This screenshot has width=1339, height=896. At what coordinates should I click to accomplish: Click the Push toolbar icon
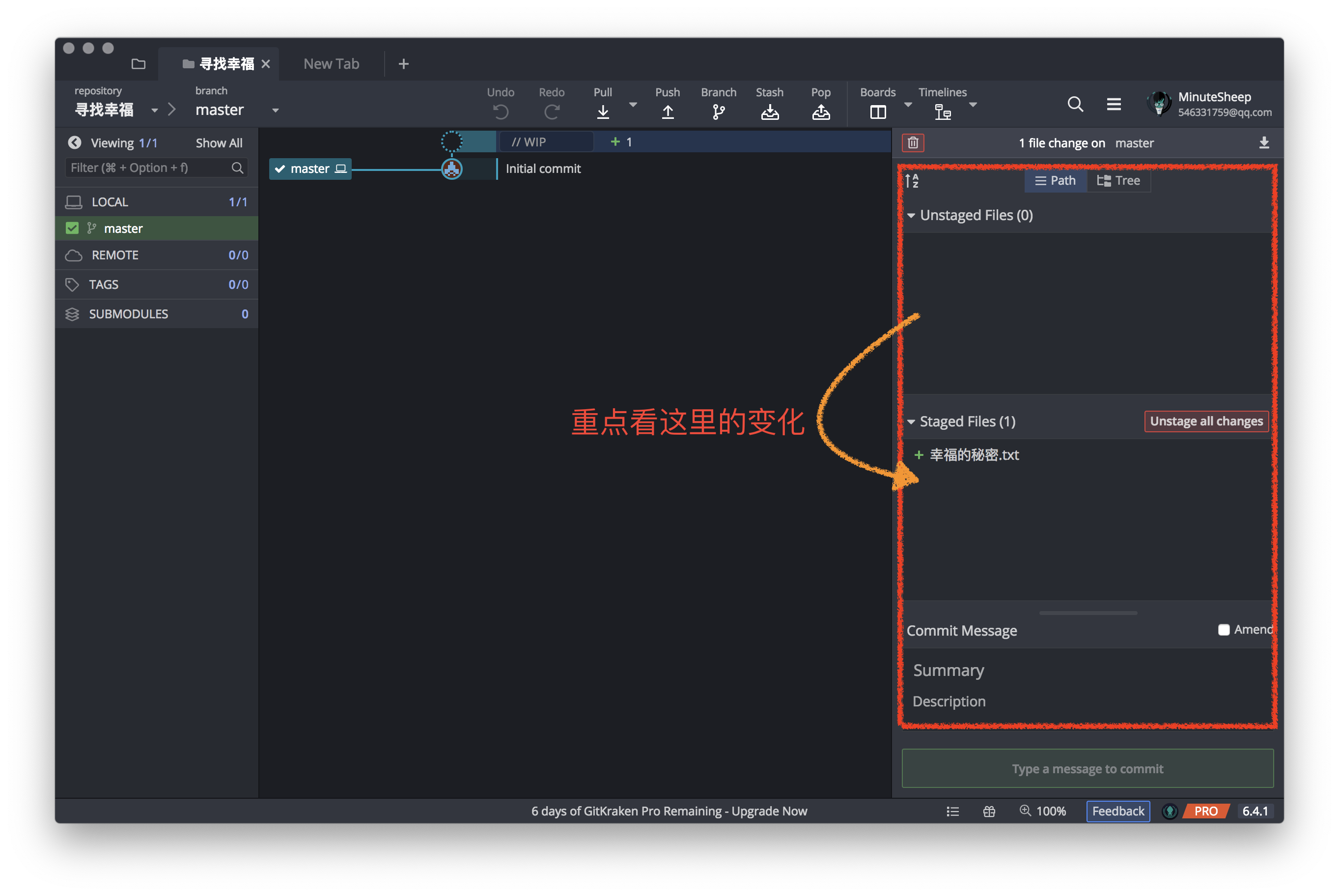[x=667, y=112]
